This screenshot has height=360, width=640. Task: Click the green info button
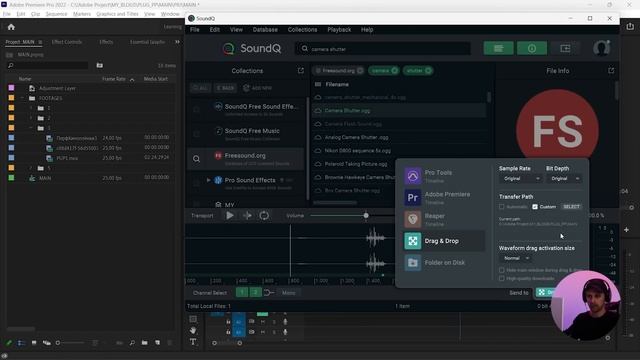531,49
